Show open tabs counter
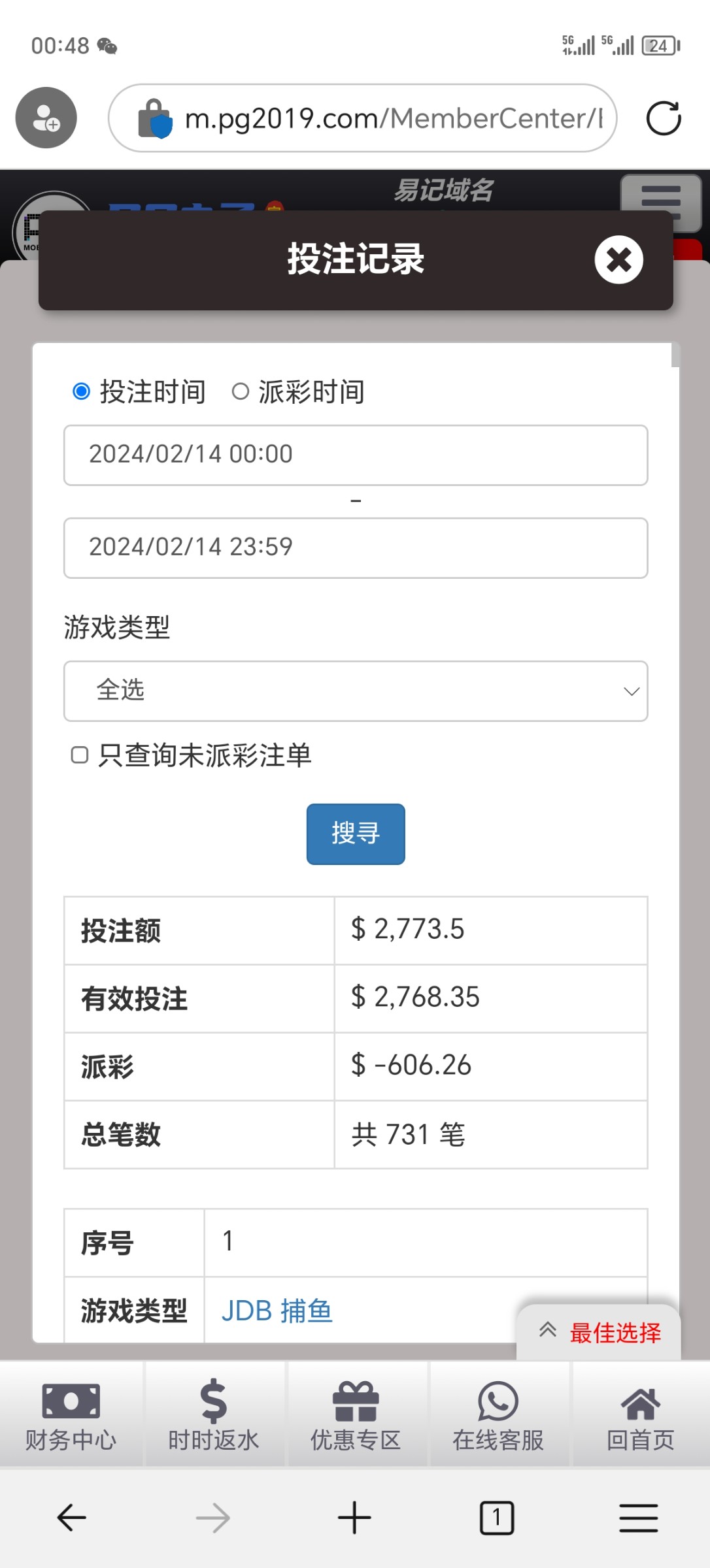Screen dimensions: 710x1568 tap(497, 1517)
